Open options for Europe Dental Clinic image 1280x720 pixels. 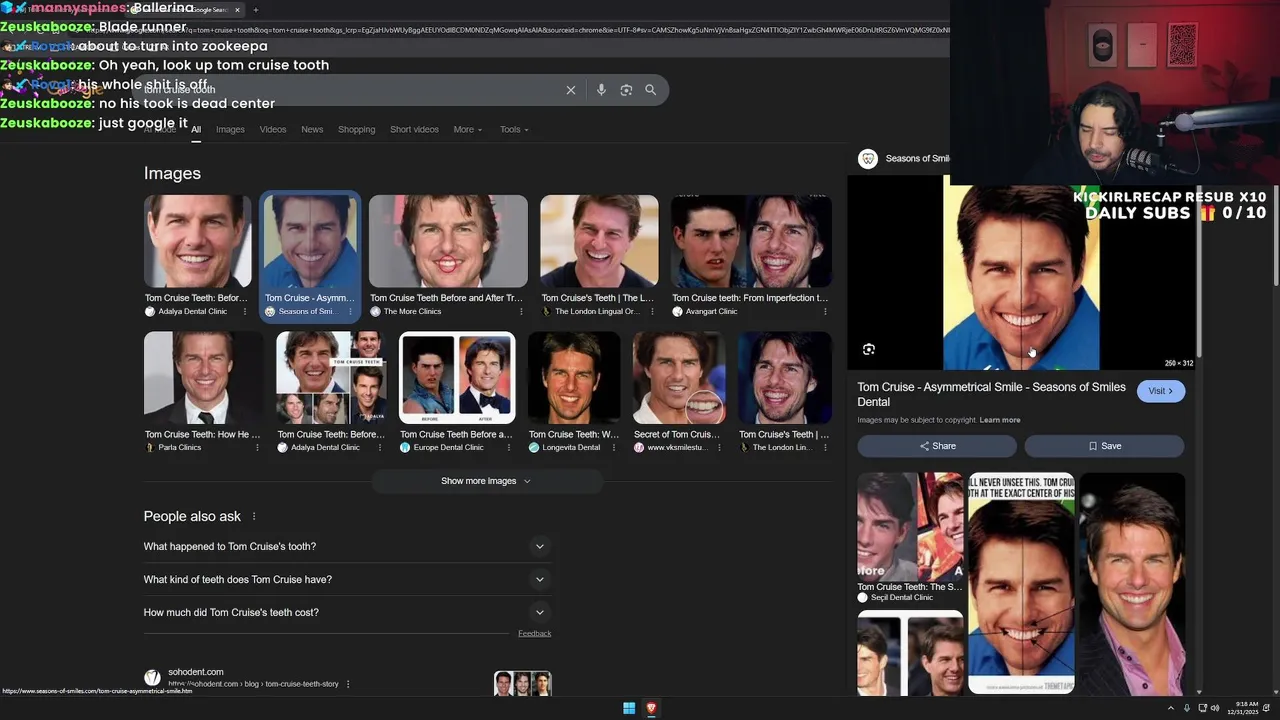tap(509, 447)
